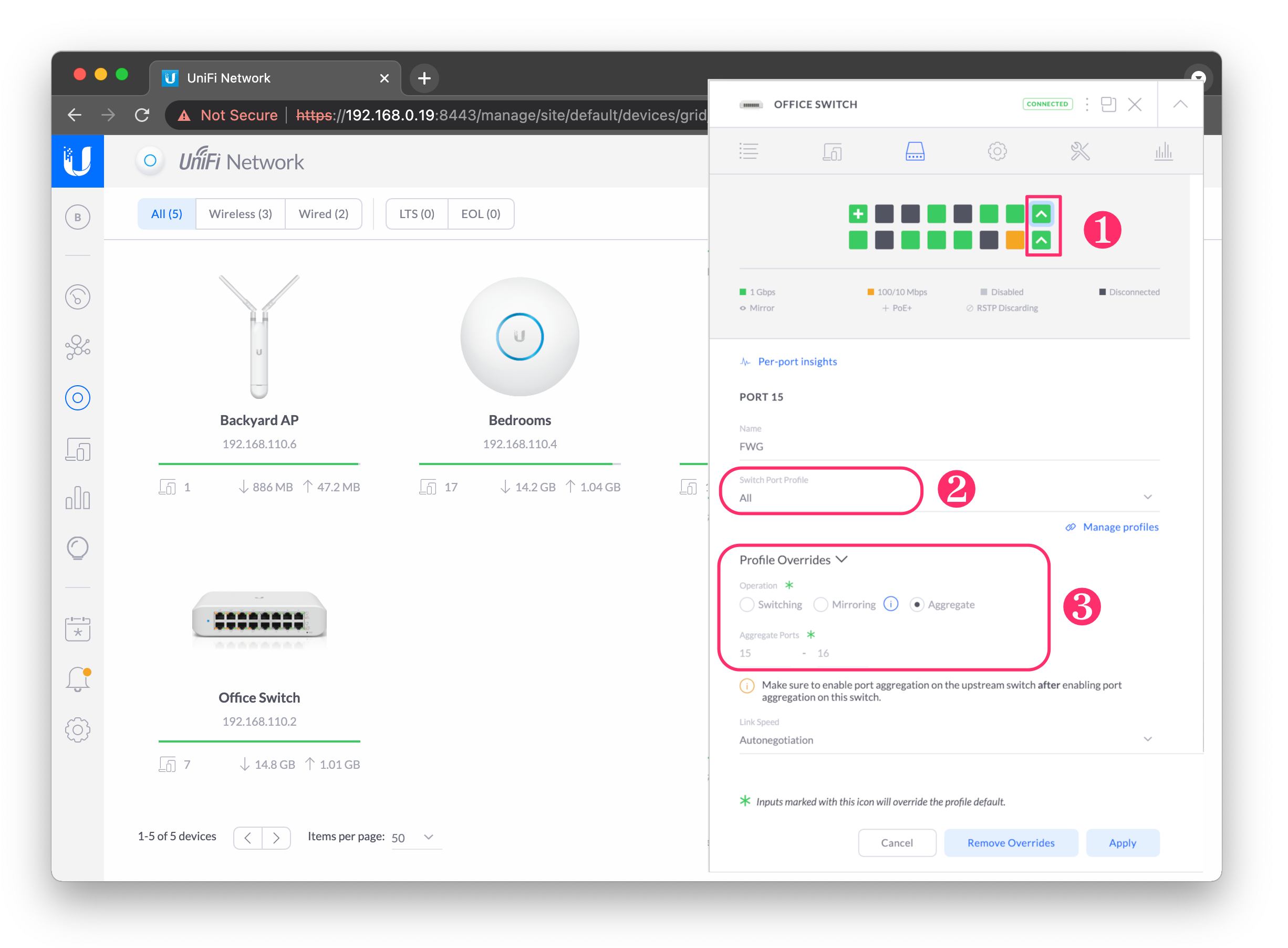Open the site switcher B icon
The width and height of the screenshot is (1288, 948).
pyautogui.click(x=77, y=218)
